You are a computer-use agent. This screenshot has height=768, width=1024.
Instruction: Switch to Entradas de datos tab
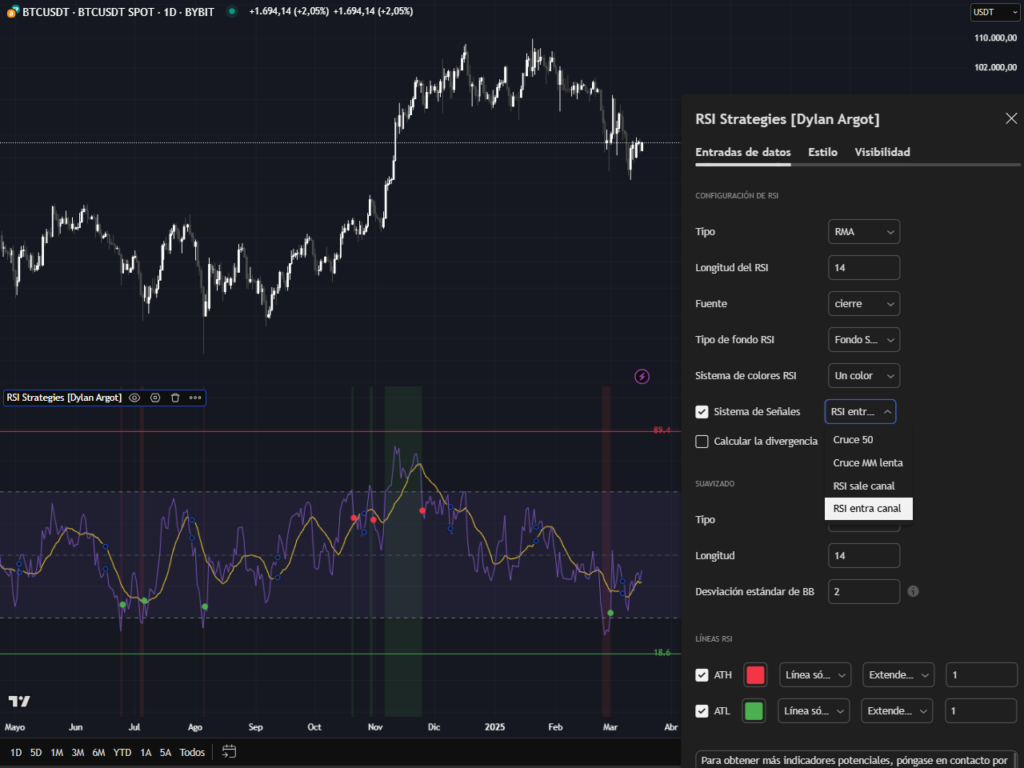[743, 152]
